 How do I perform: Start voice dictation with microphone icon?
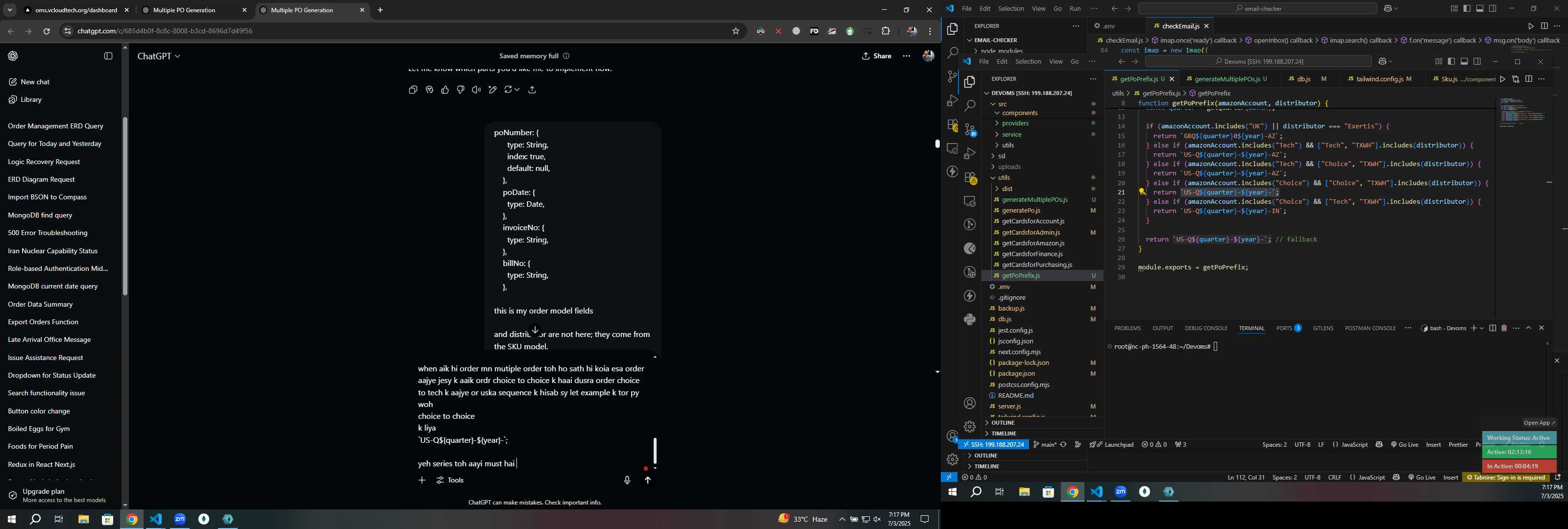[627, 481]
